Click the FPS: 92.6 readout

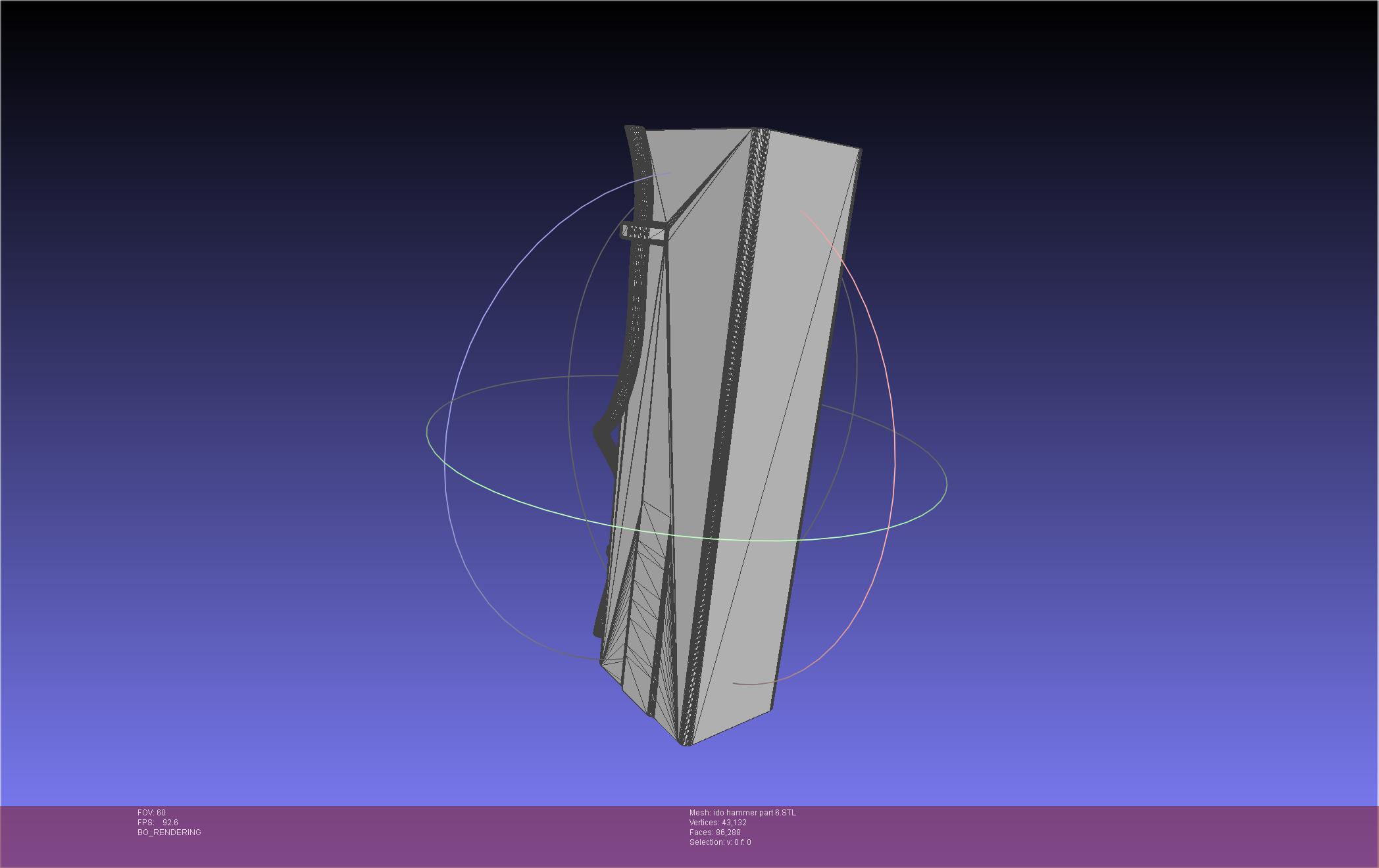coord(158,823)
